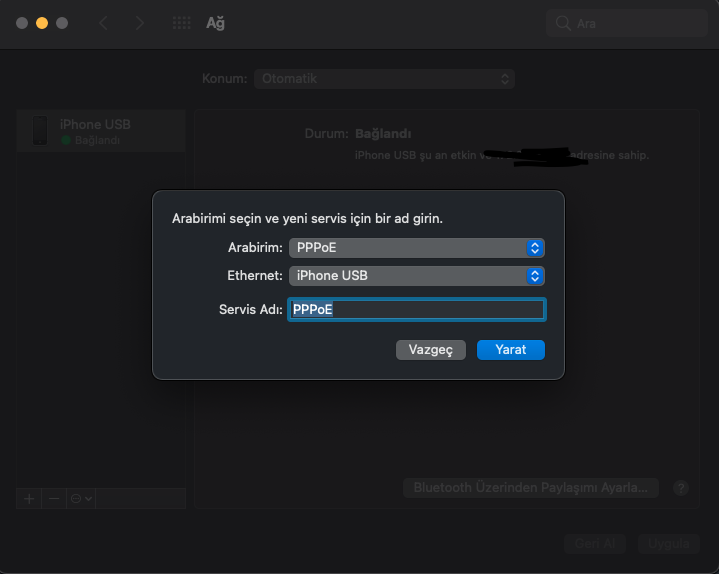Remove service with minus button

pos(54,498)
